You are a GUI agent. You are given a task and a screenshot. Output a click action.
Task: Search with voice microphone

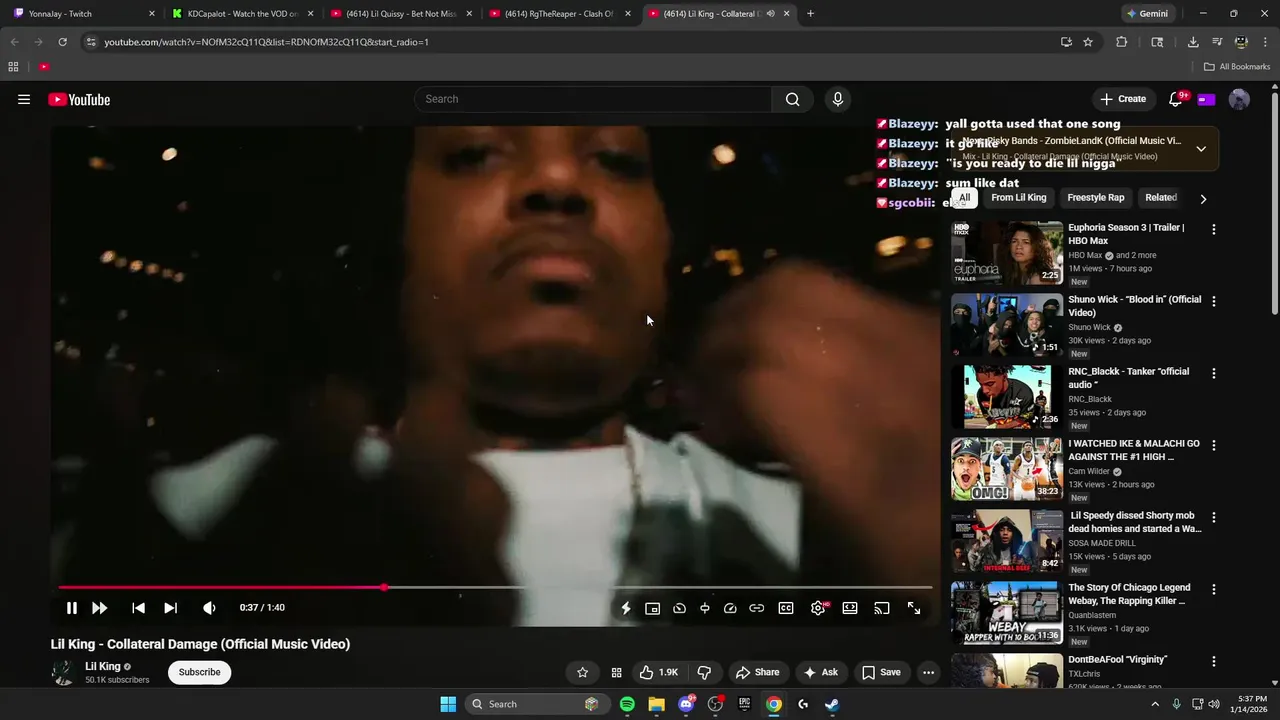[838, 99]
